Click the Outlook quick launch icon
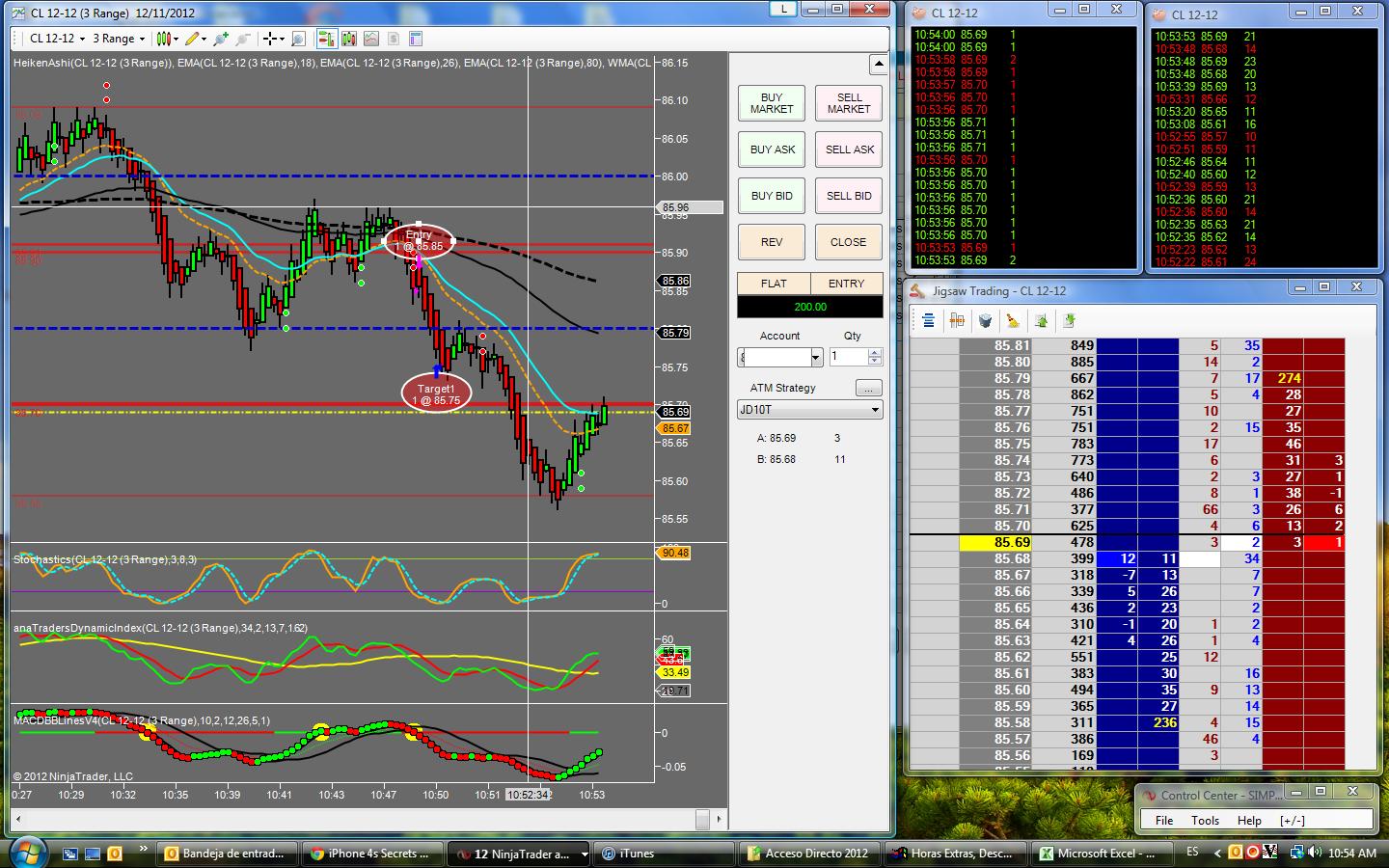The image size is (1389, 868). (115, 854)
